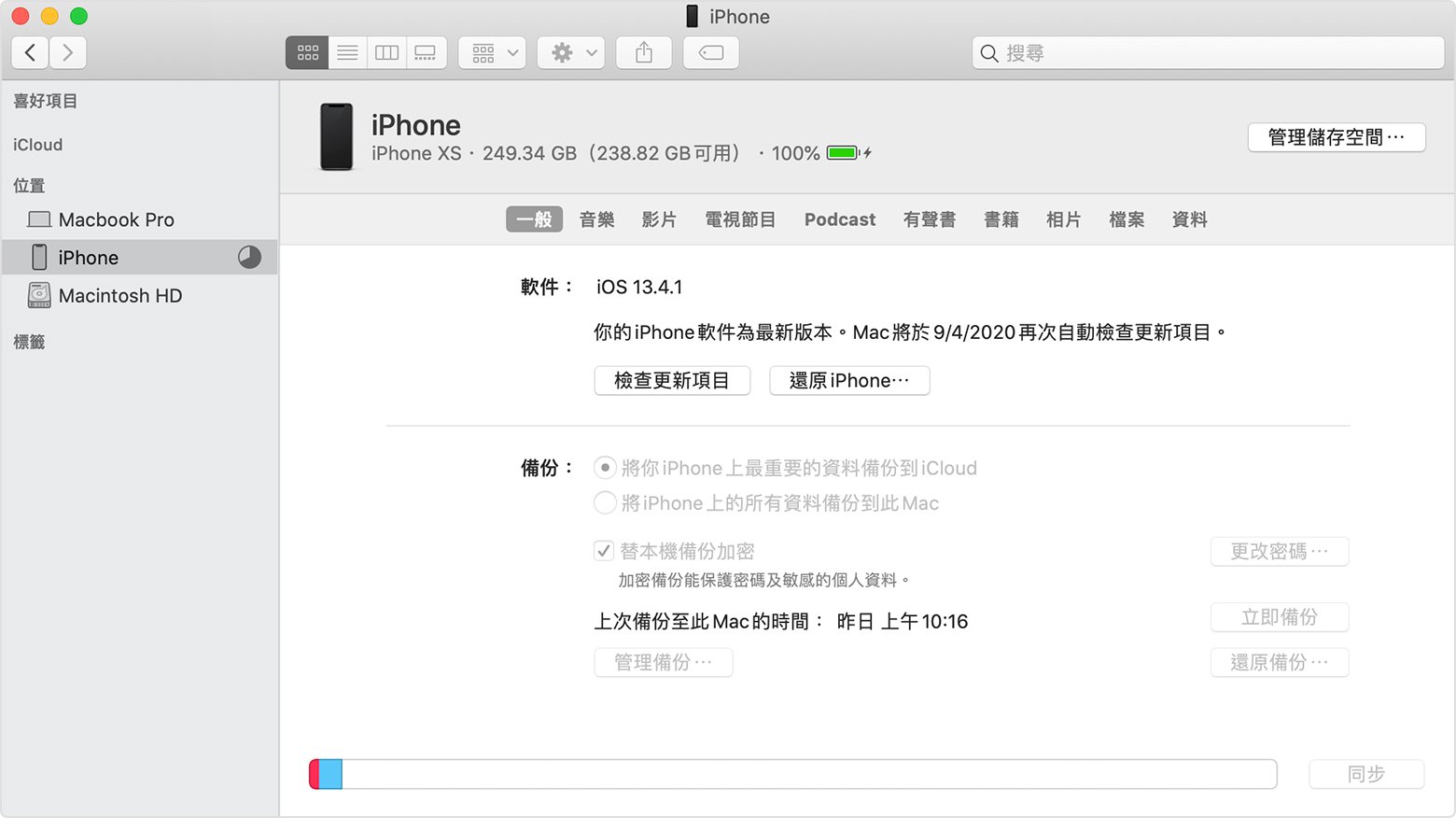This screenshot has height=818, width=1456.
Task: Click the red segment of storage bar
Action: pos(315,774)
